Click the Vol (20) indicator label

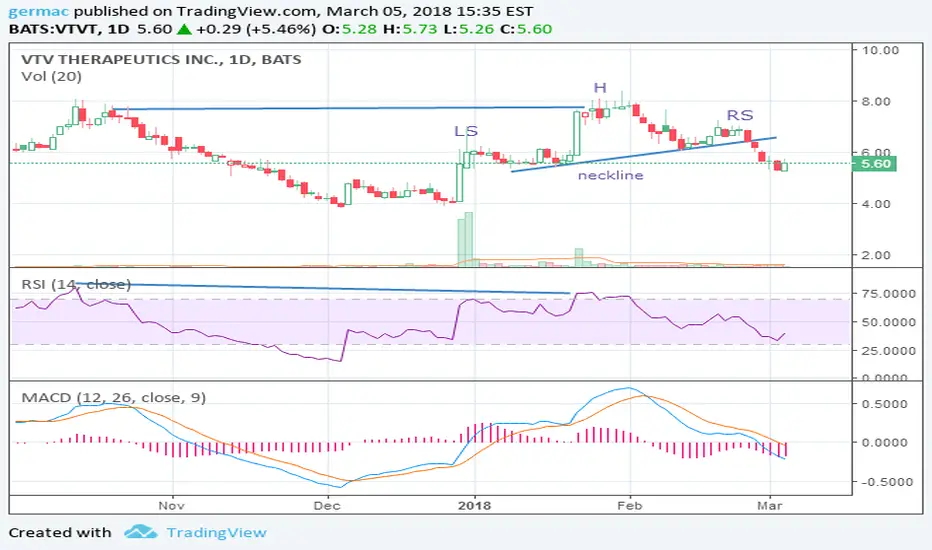(51, 77)
